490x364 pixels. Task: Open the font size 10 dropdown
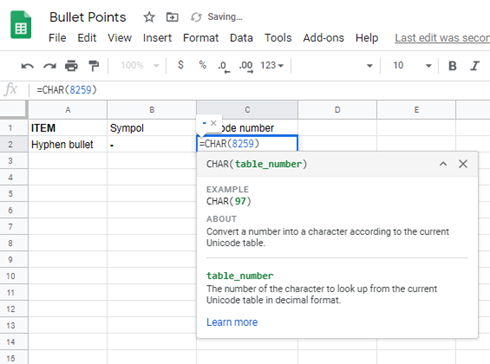pyautogui.click(x=412, y=65)
